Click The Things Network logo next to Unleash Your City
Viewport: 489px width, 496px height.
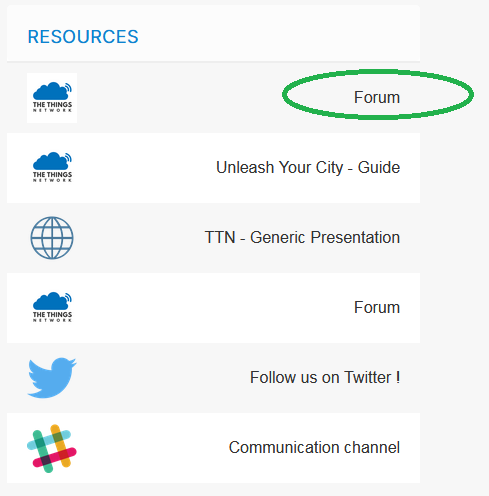tap(52, 167)
